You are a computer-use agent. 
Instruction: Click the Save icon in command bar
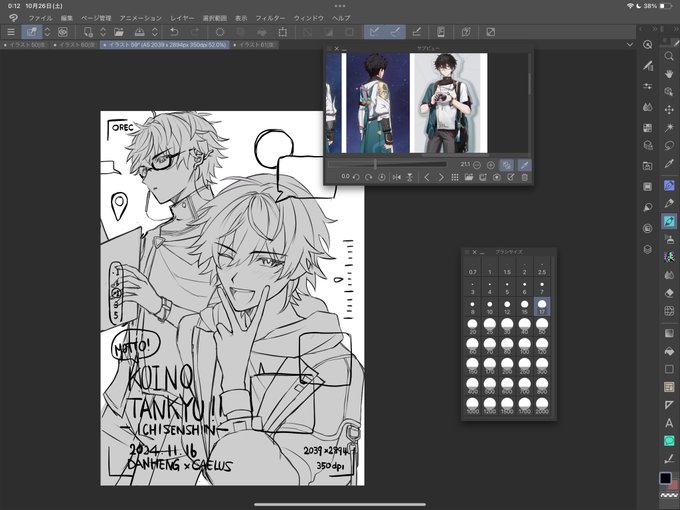[140, 32]
